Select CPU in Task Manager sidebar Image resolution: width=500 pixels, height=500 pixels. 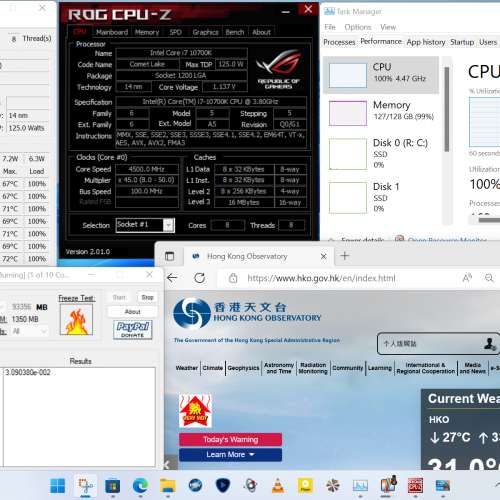coord(381,75)
